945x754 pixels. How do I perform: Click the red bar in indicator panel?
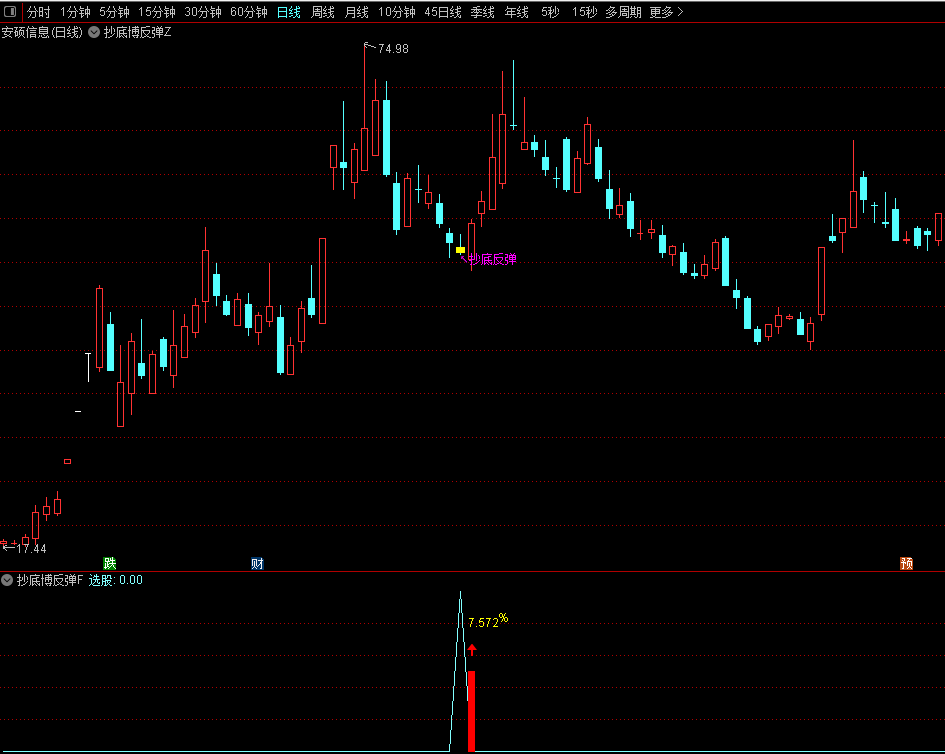[x=471, y=710]
